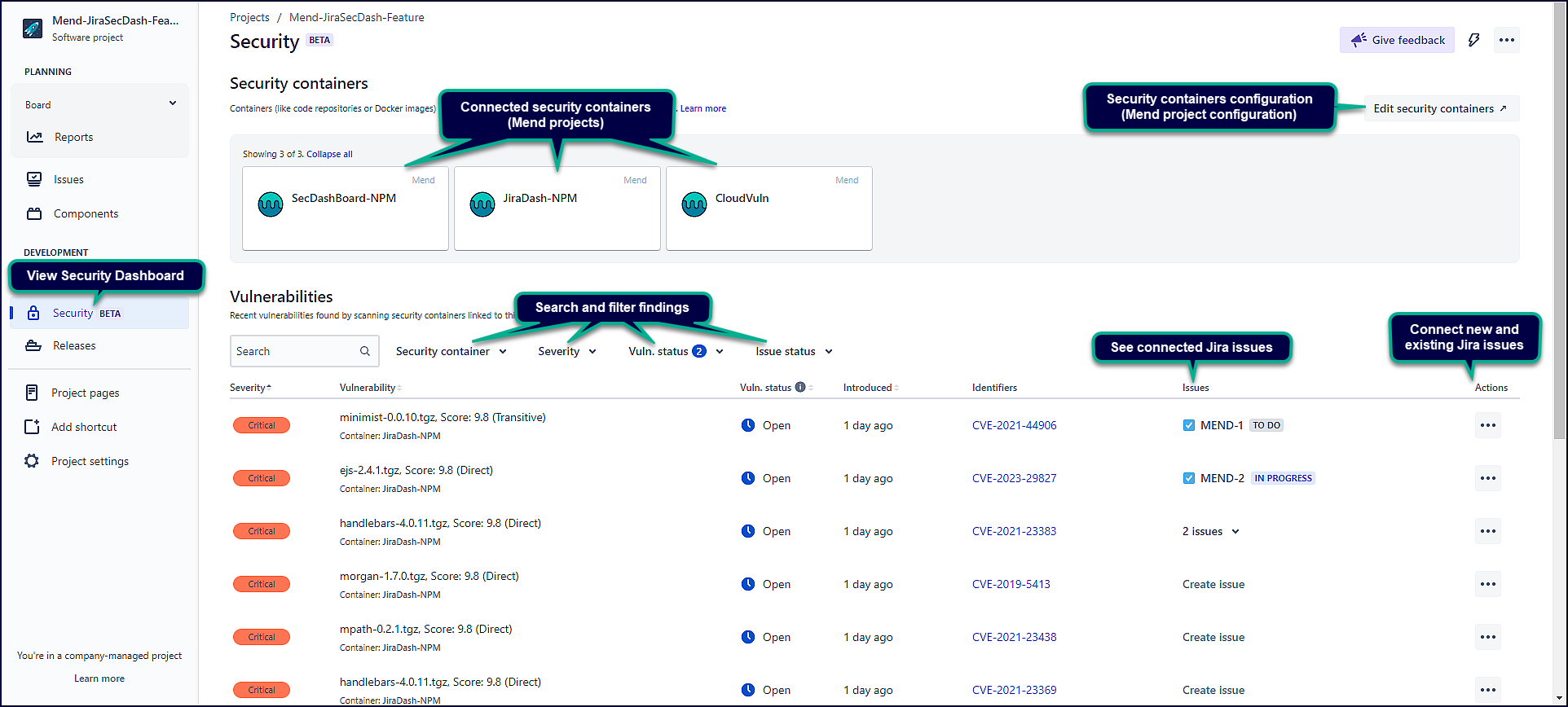Go to Releases in the sidebar
This screenshot has height=707, width=1568.
[74, 345]
